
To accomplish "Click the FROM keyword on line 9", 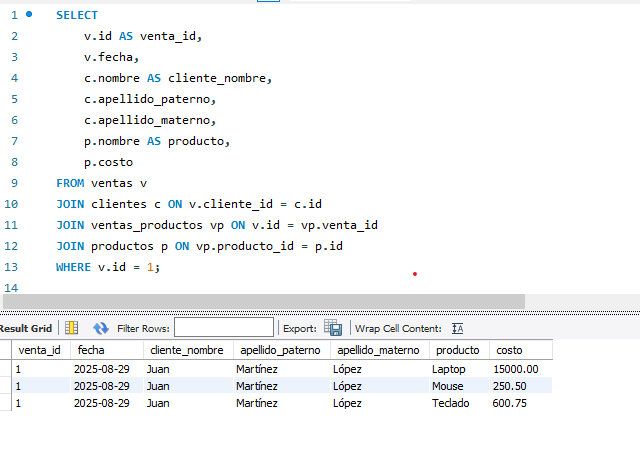I will click(70, 183).
